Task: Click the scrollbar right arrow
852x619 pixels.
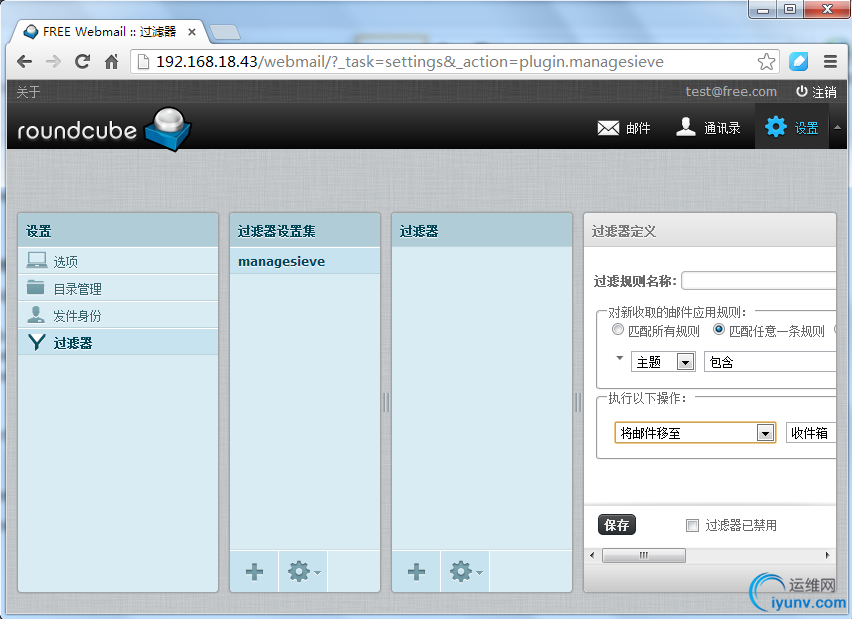Action: 828,555
